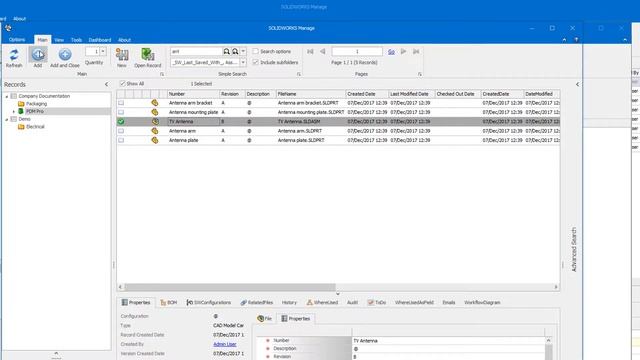Click the file icon on TV Antenna row
This screenshot has width=640, height=360.
[x=155, y=122]
